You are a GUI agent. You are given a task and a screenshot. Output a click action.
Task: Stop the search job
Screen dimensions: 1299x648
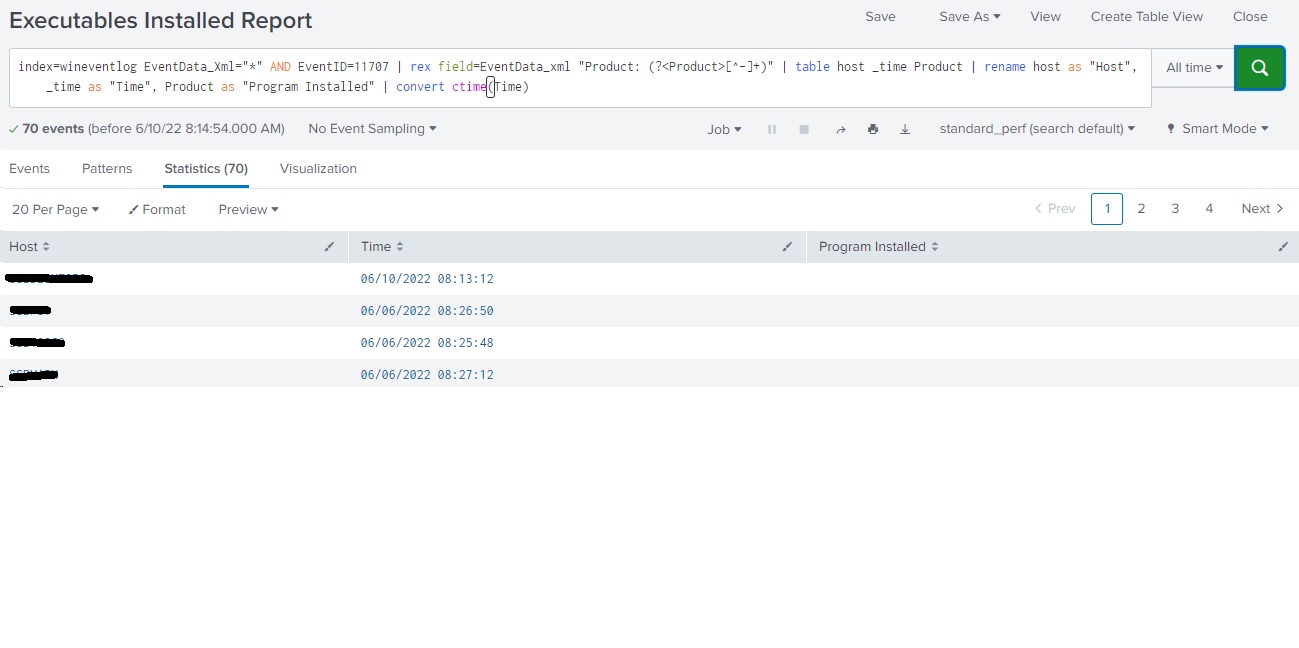pyautogui.click(x=804, y=128)
